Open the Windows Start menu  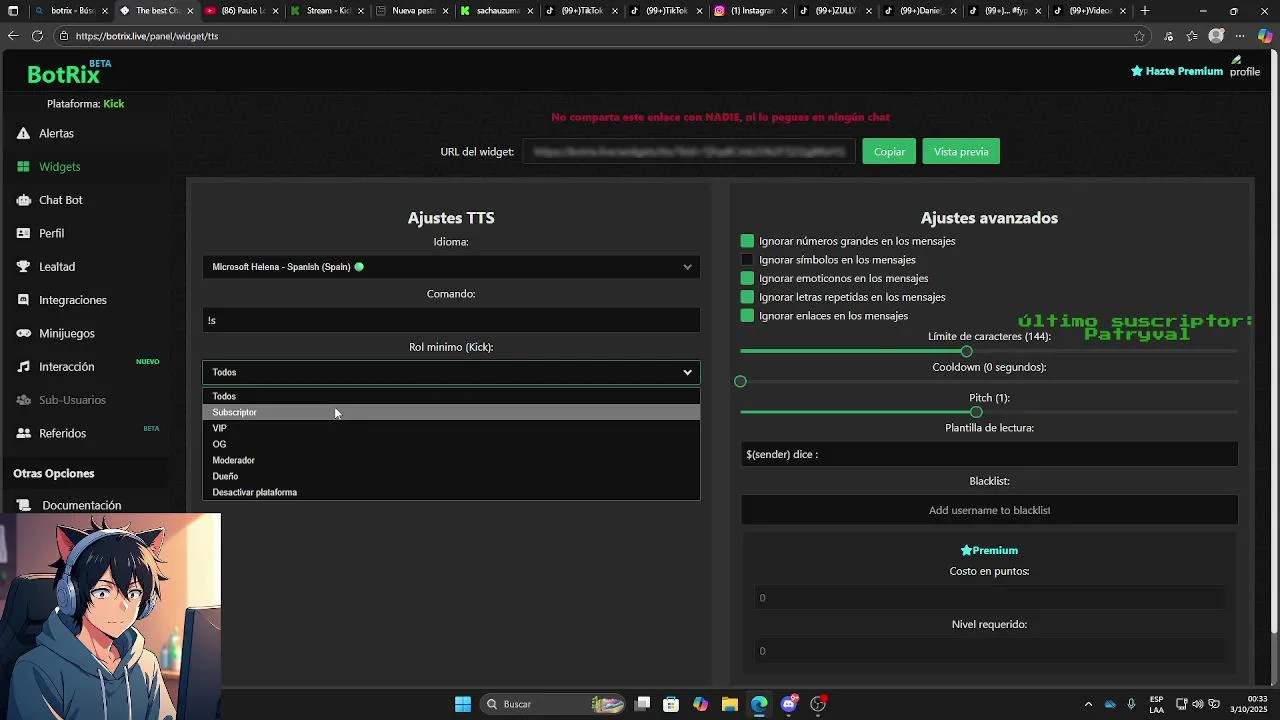(463, 704)
